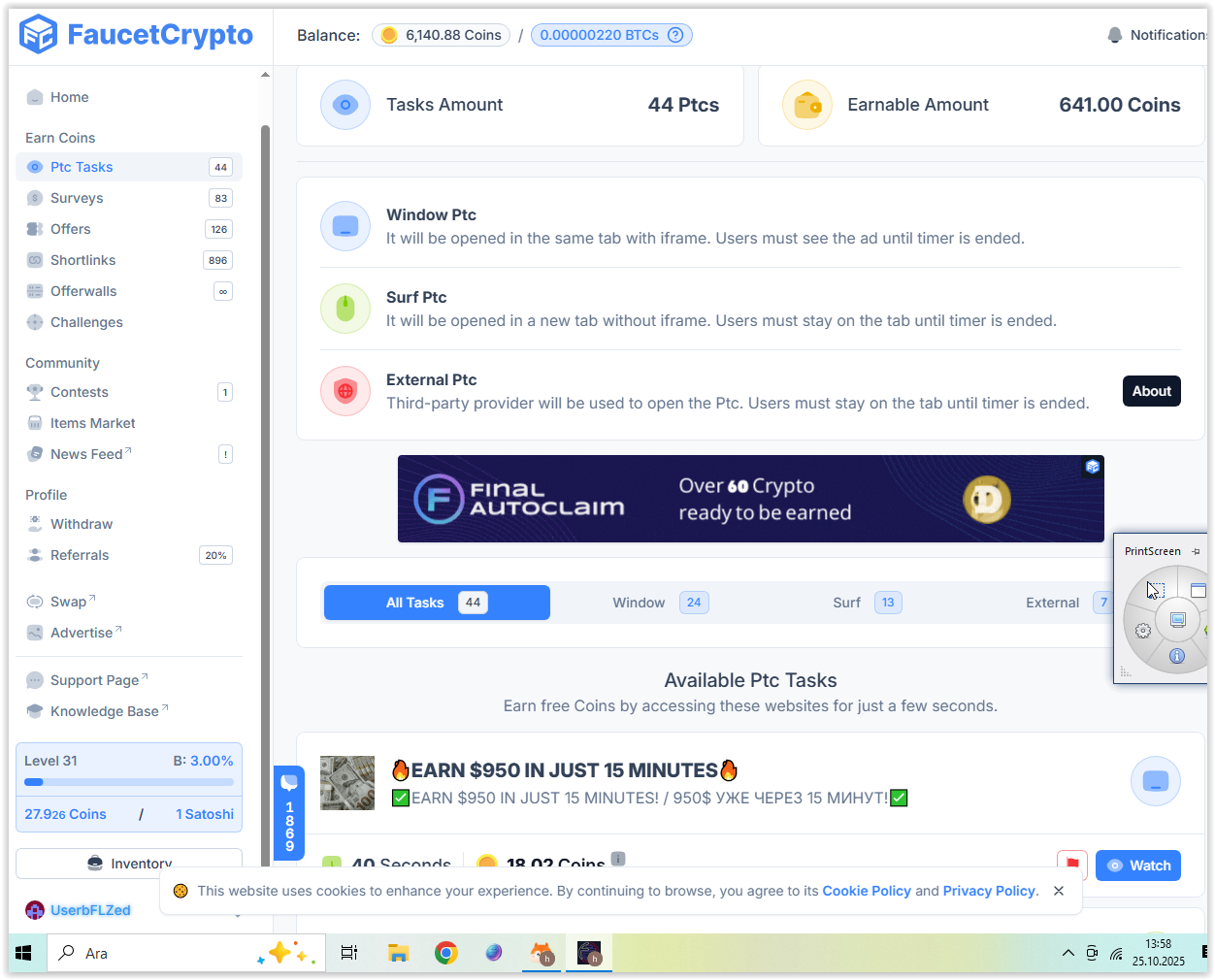Click the News Feed icon

click(35, 454)
